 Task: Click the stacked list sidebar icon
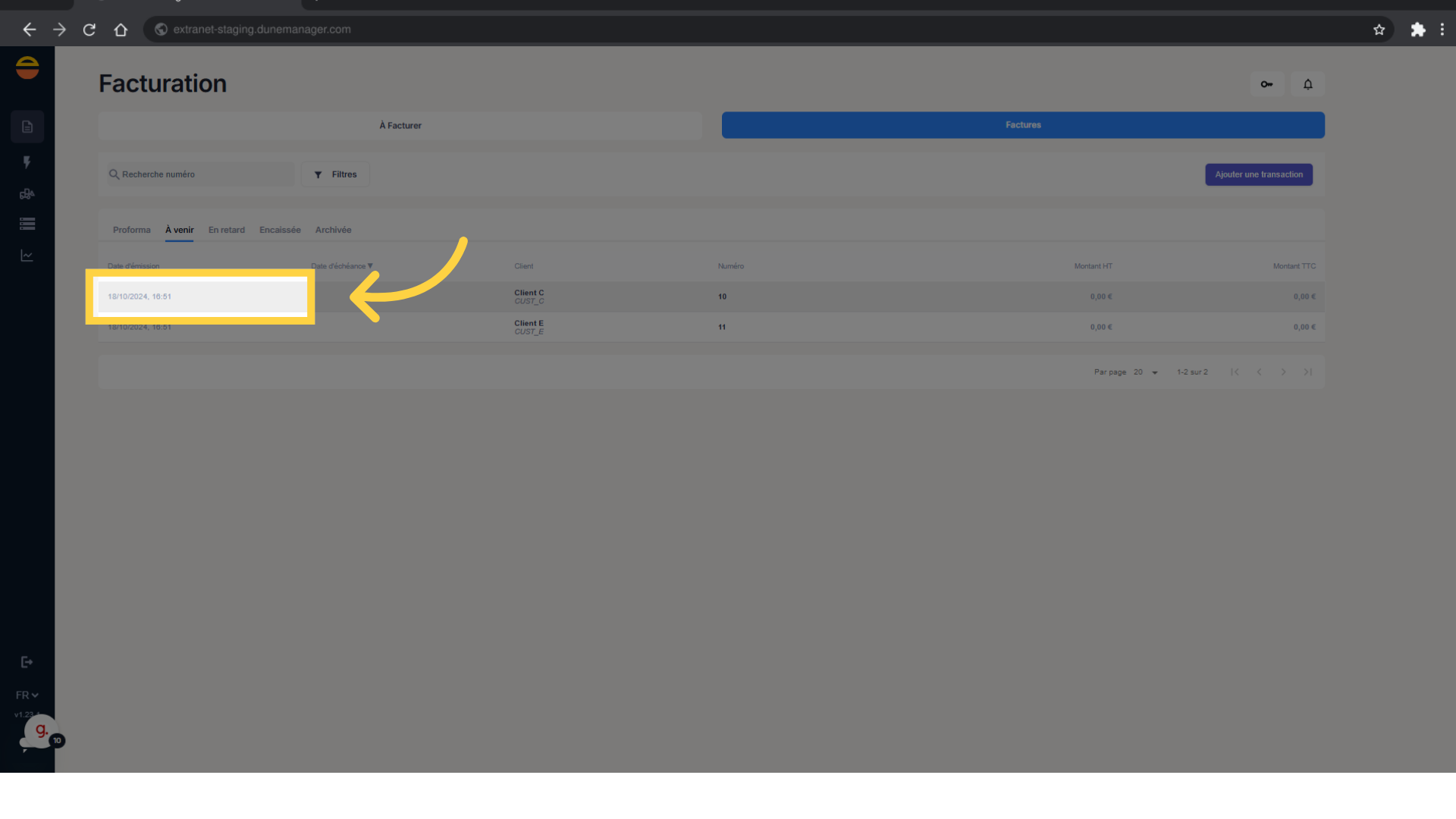click(x=27, y=224)
